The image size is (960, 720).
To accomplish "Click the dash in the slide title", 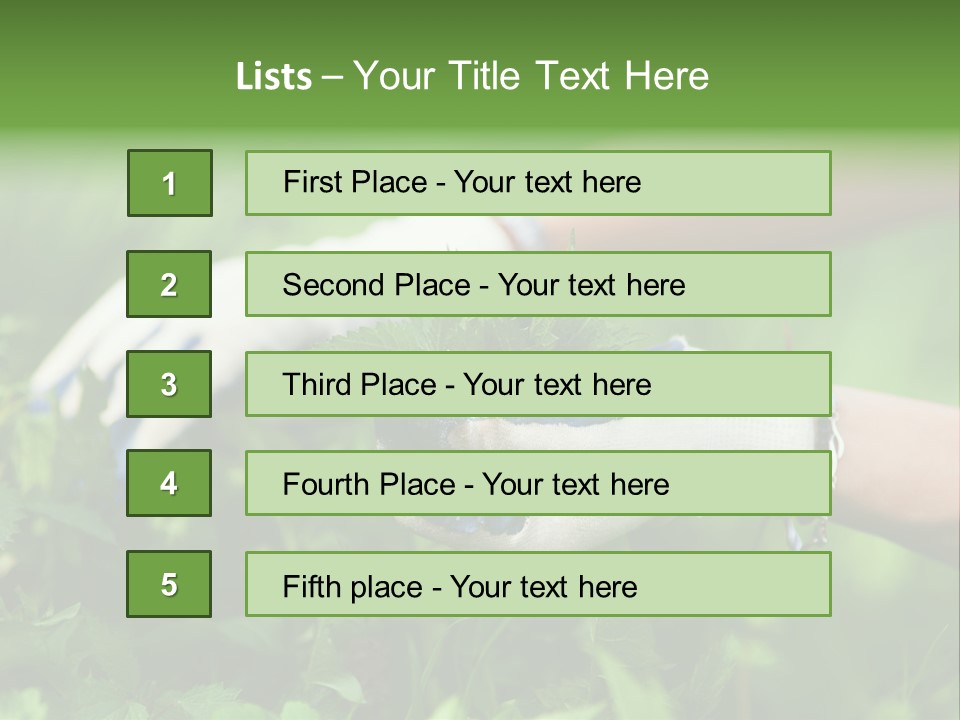I will coord(332,77).
